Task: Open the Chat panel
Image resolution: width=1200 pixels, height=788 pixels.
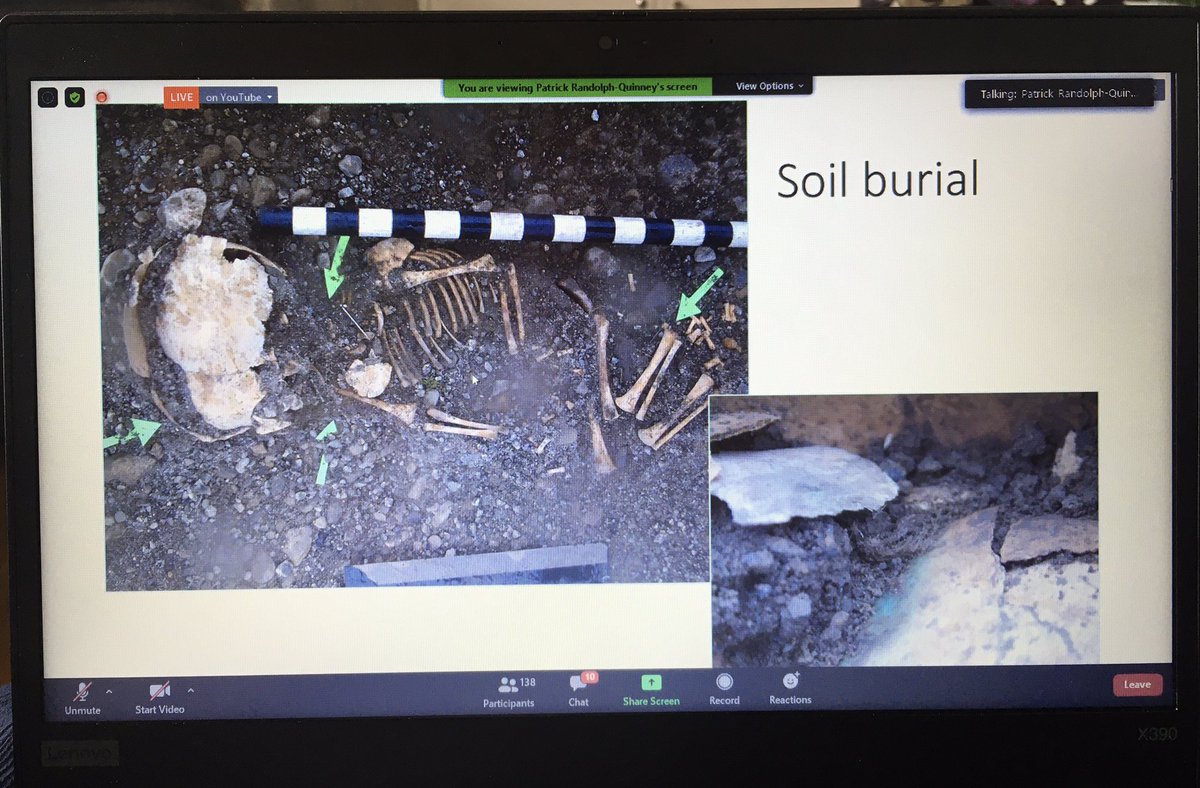Action: point(578,690)
